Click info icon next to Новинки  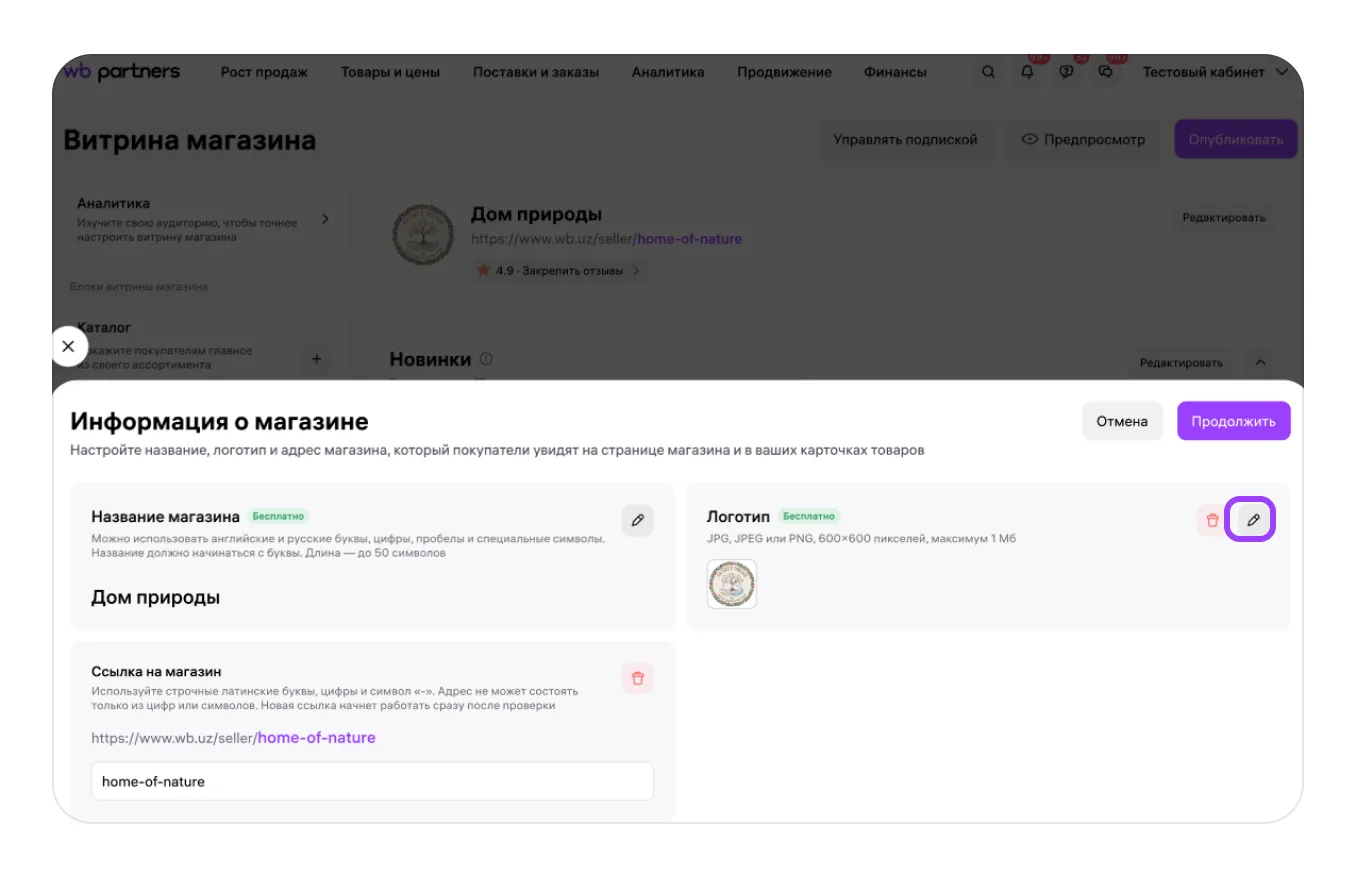[x=486, y=359]
